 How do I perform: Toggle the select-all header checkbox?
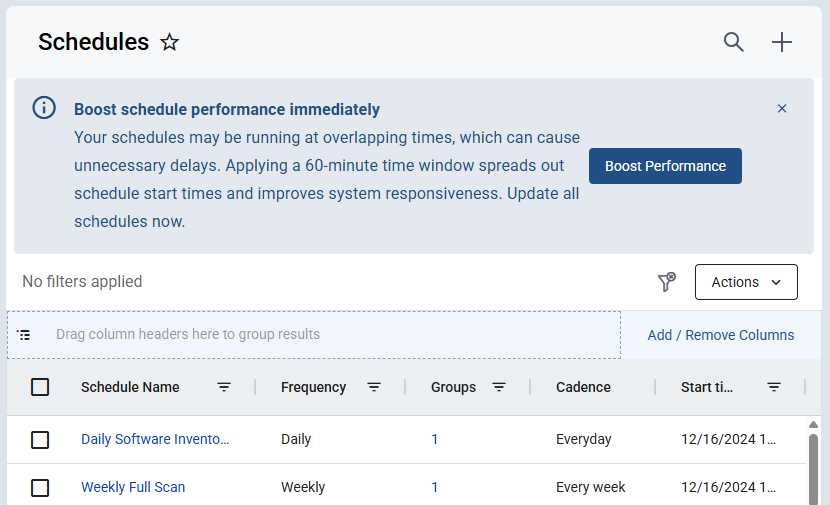(40, 387)
